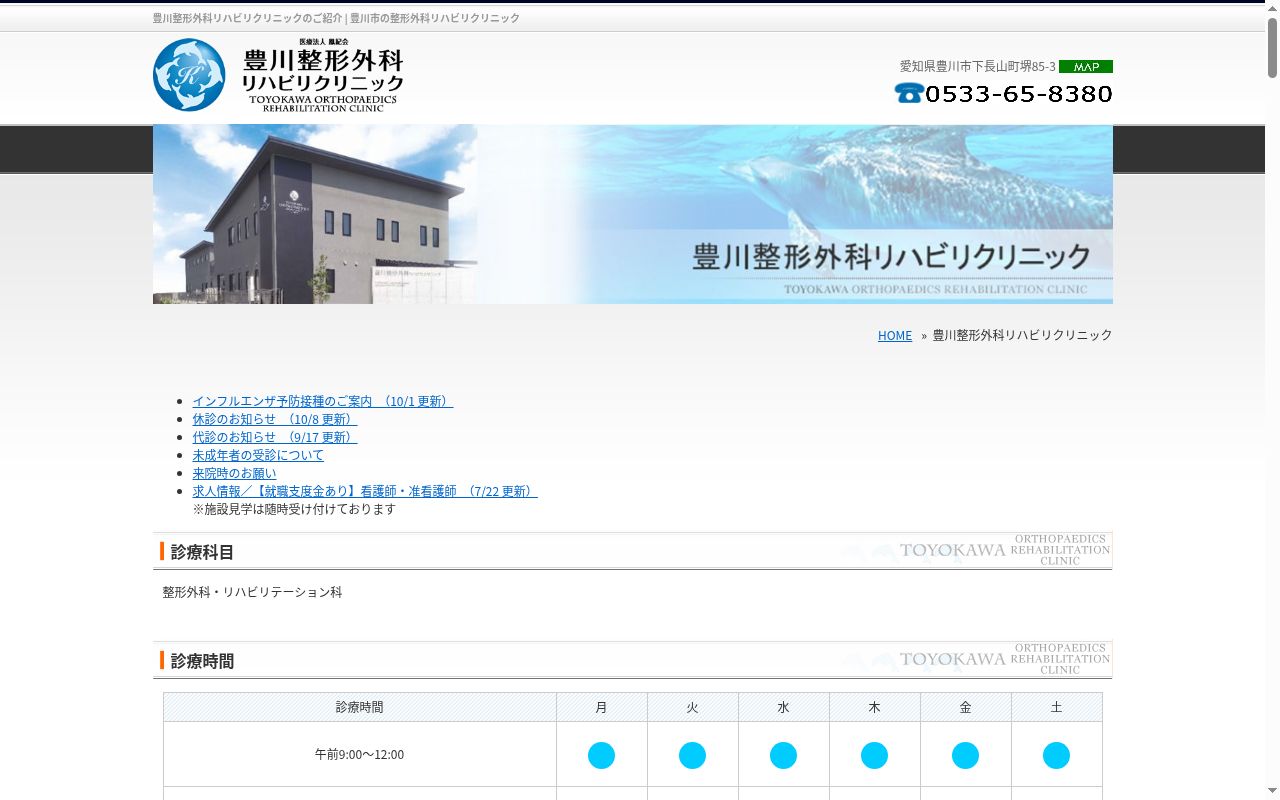Click the blue dot under 木 column
This screenshot has width=1280, height=800.
[x=874, y=755]
